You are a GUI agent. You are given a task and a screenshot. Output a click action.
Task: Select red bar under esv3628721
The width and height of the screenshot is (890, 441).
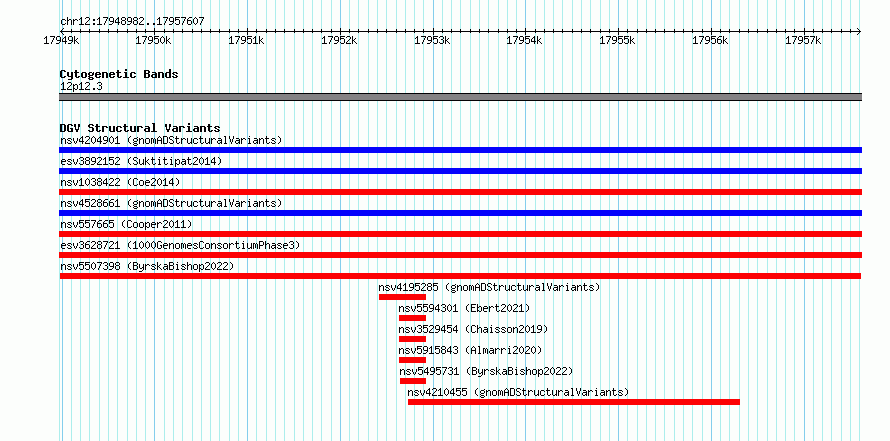[x=460, y=255]
